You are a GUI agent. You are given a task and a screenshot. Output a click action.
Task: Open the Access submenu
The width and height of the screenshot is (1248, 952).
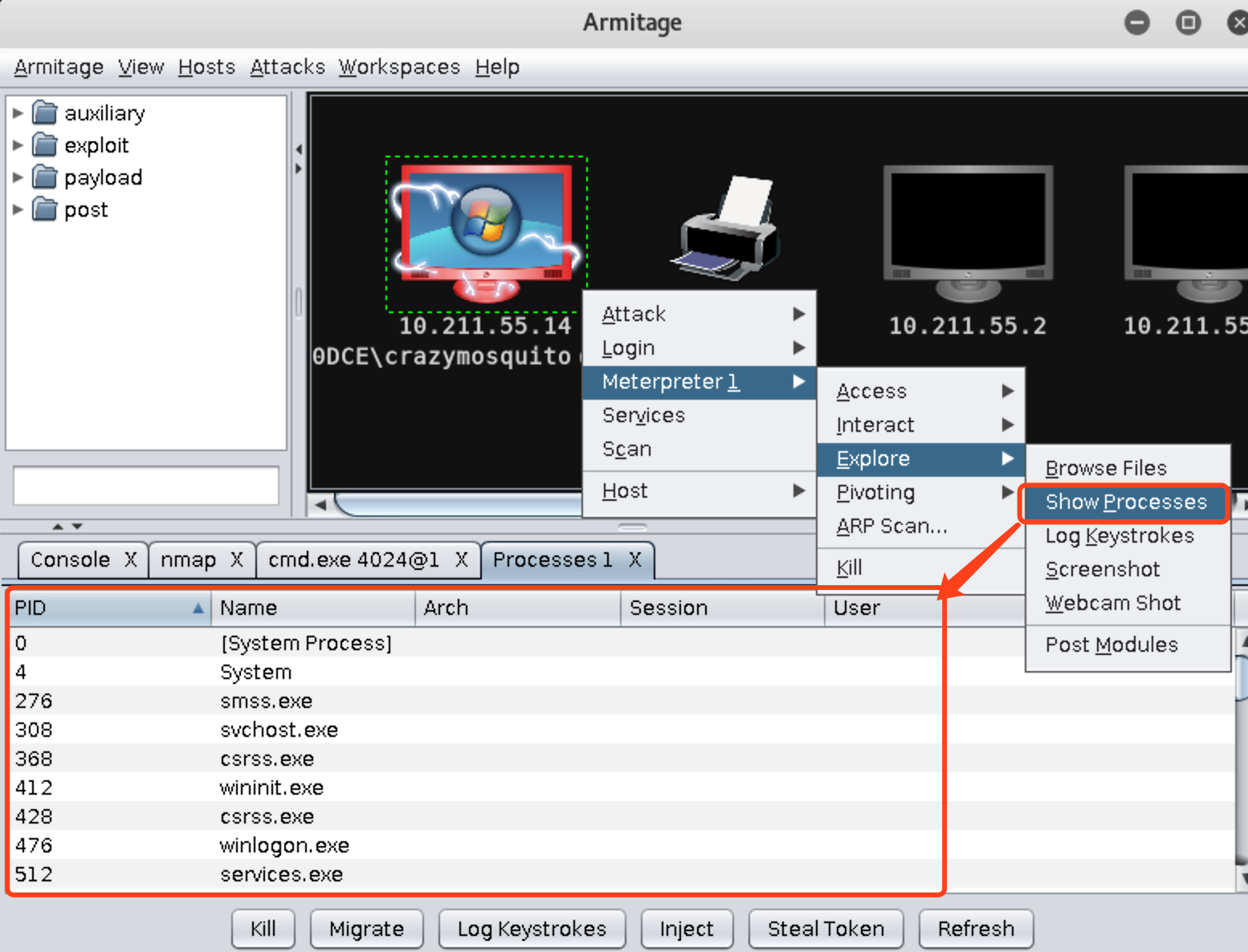921,391
